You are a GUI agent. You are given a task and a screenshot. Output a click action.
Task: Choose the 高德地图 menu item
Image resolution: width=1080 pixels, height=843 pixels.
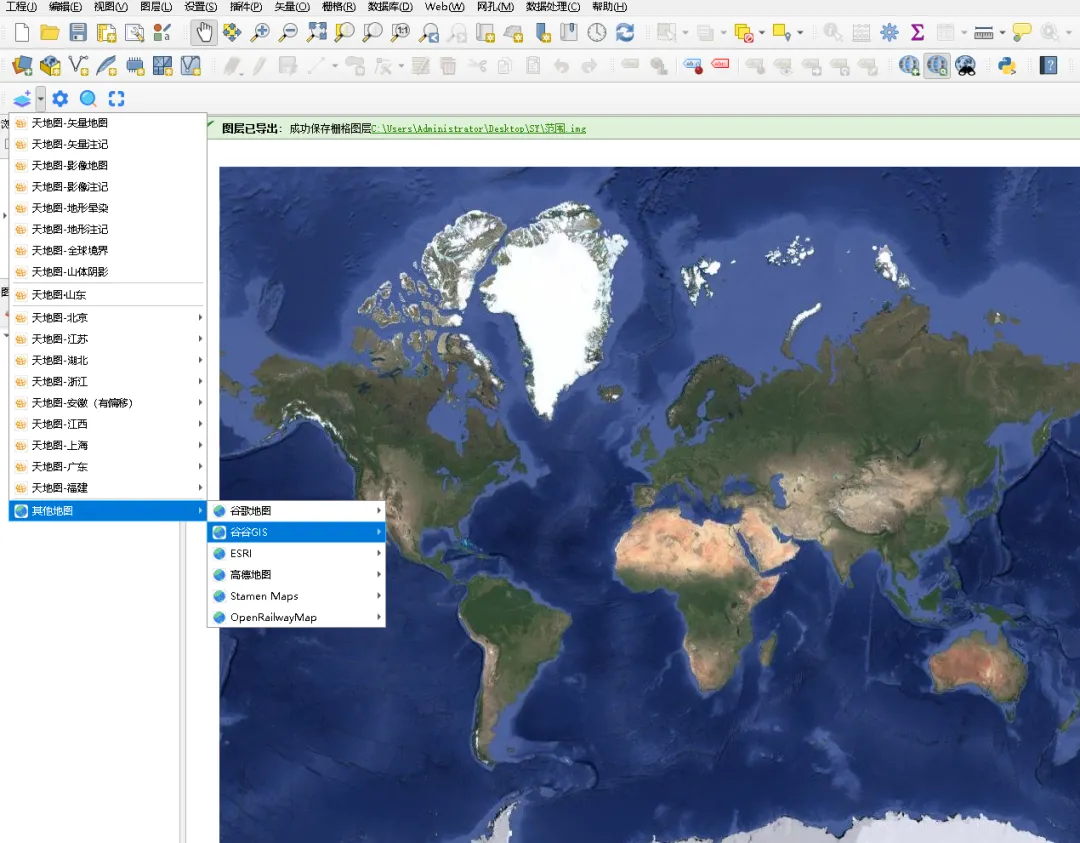[x=296, y=574]
